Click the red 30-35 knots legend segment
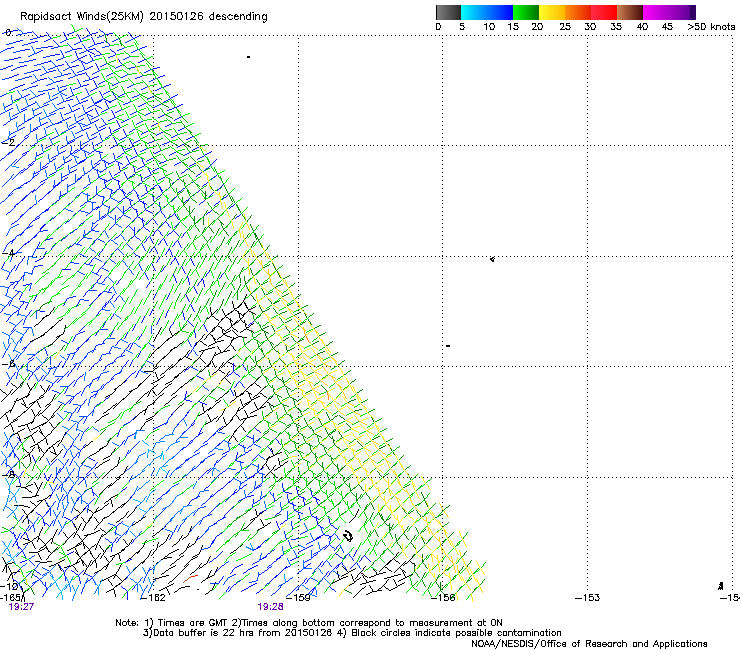Image resolution: width=740 pixels, height=650 pixels. coord(604,12)
